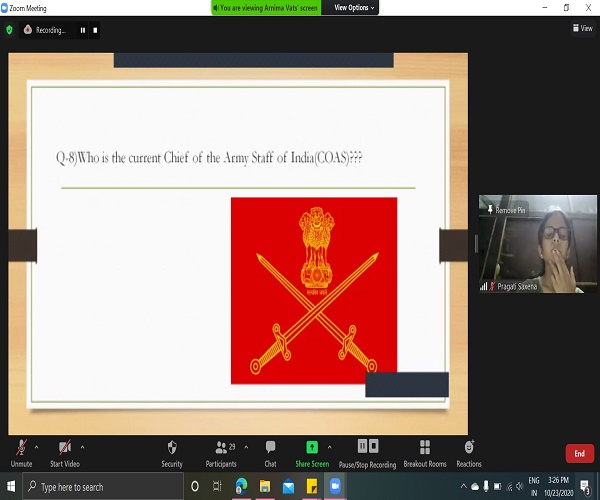
Task: Click the battery tray icon
Action: 497,487
